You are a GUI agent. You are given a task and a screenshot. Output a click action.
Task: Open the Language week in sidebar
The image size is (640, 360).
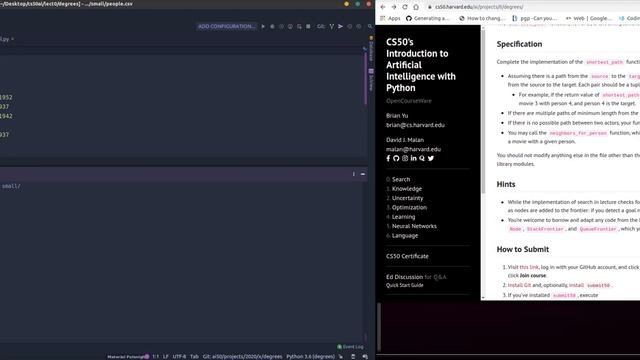point(405,236)
